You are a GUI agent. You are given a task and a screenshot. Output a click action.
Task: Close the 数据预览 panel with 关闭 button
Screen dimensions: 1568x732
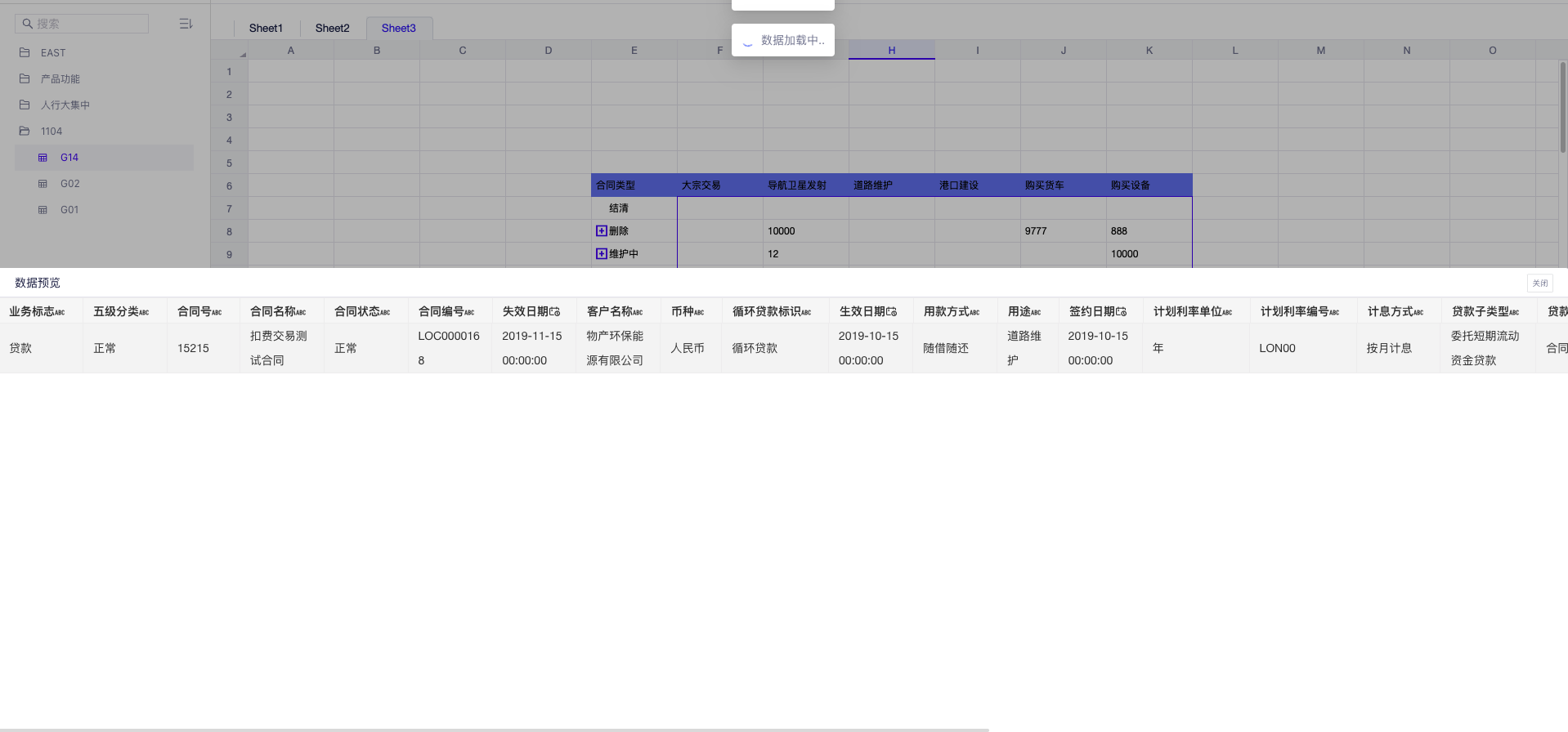point(1539,283)
